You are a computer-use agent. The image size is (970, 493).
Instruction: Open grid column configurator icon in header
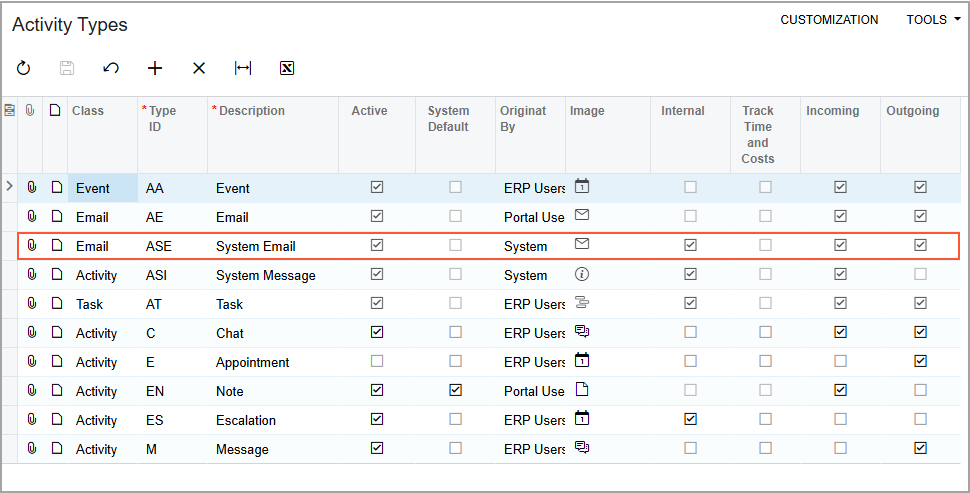tap(10, 111)
